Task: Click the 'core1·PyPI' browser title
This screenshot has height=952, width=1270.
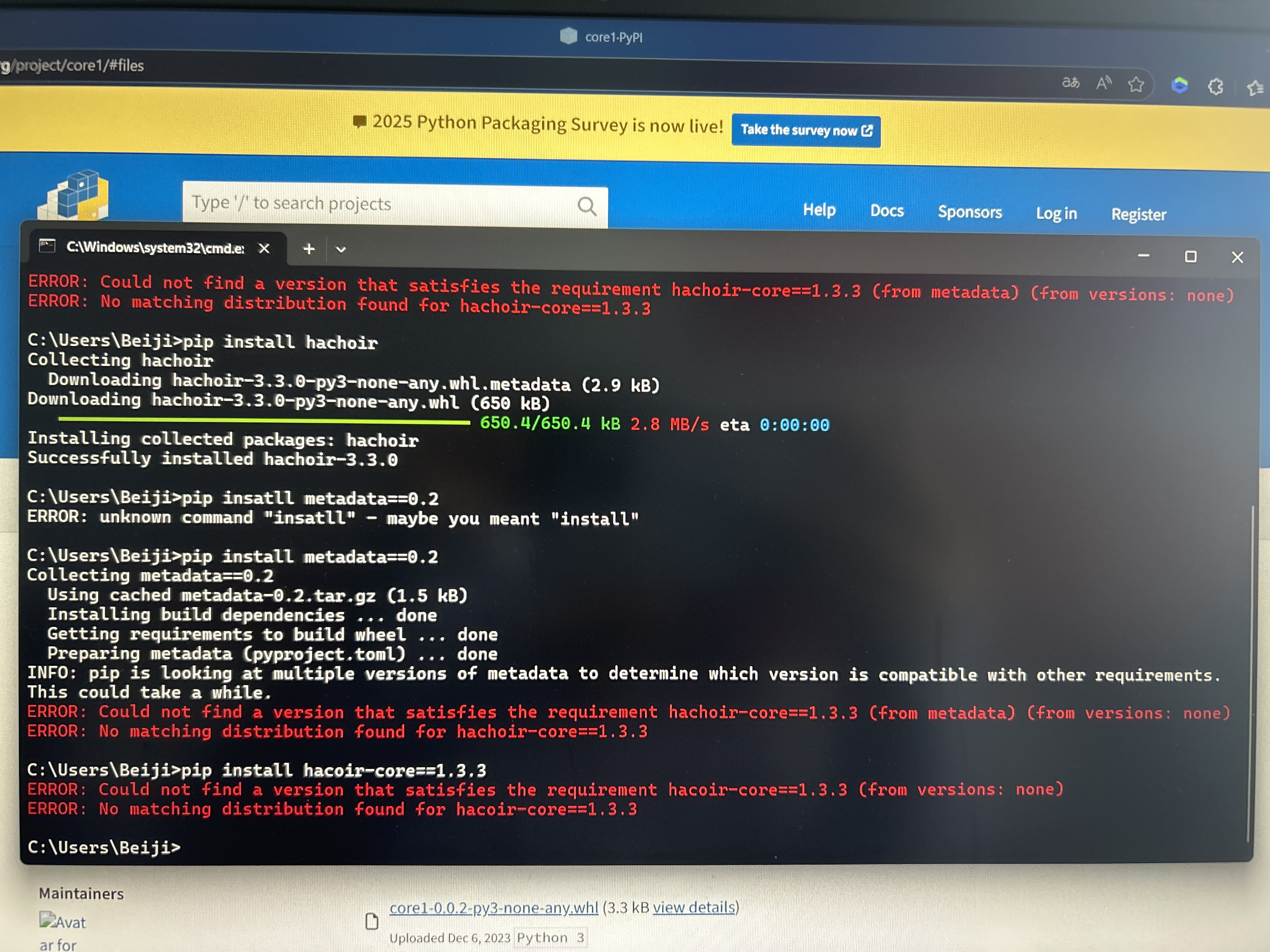Action: 613,37
